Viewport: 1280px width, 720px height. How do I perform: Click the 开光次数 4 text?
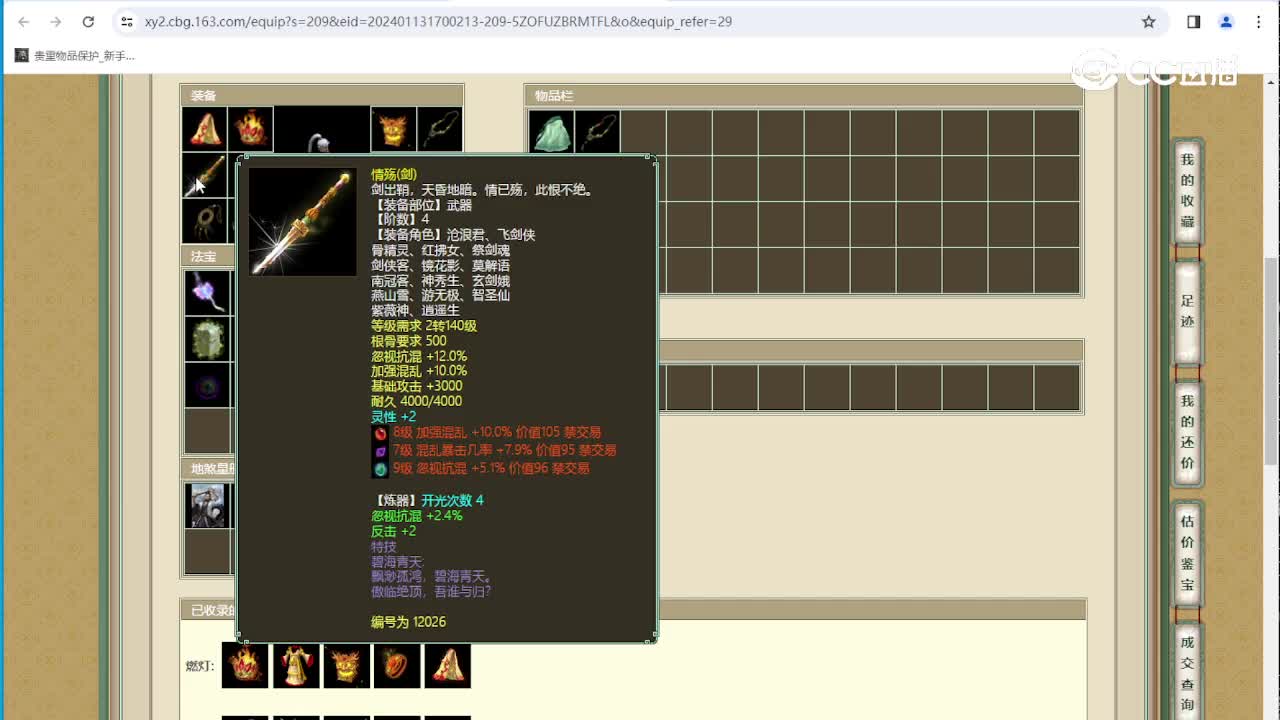coord(452,500)
